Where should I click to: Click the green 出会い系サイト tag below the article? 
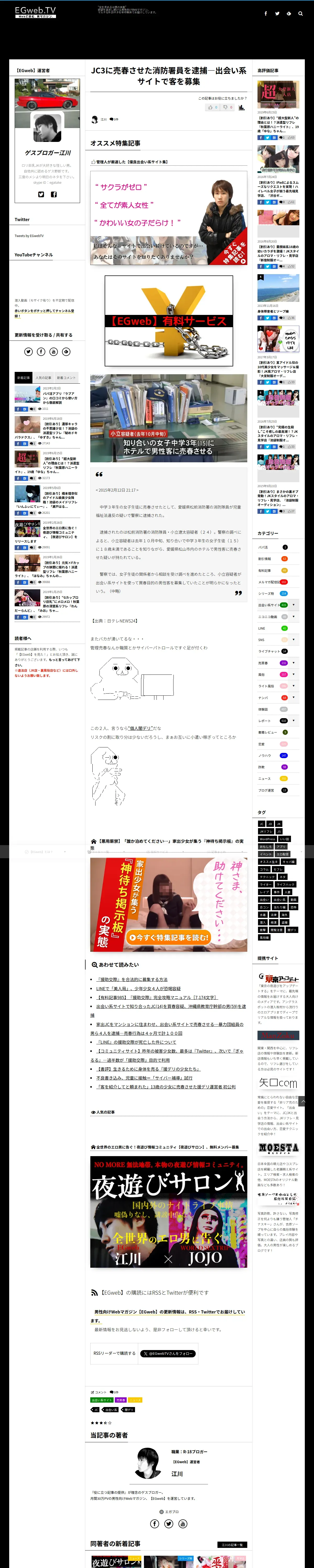click(x=102, y=1400)
